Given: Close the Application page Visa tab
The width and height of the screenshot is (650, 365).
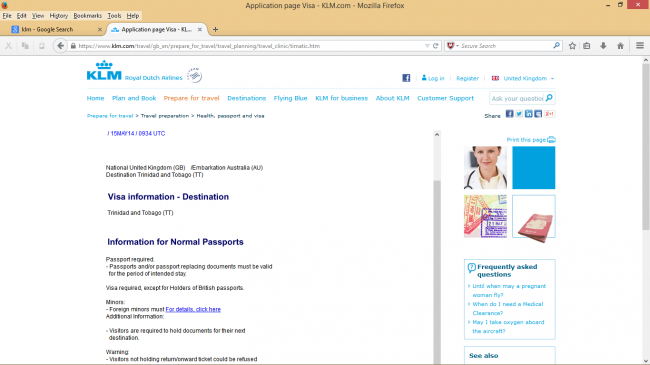Looking at the screenshot, I should tap(200, 29).
